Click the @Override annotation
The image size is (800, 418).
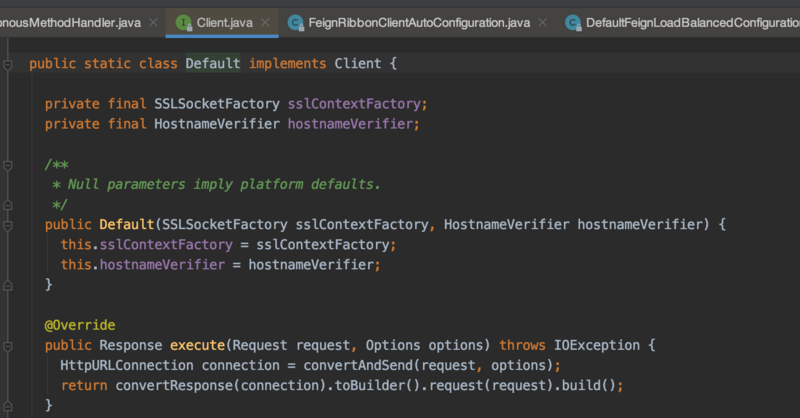point(80,325)
